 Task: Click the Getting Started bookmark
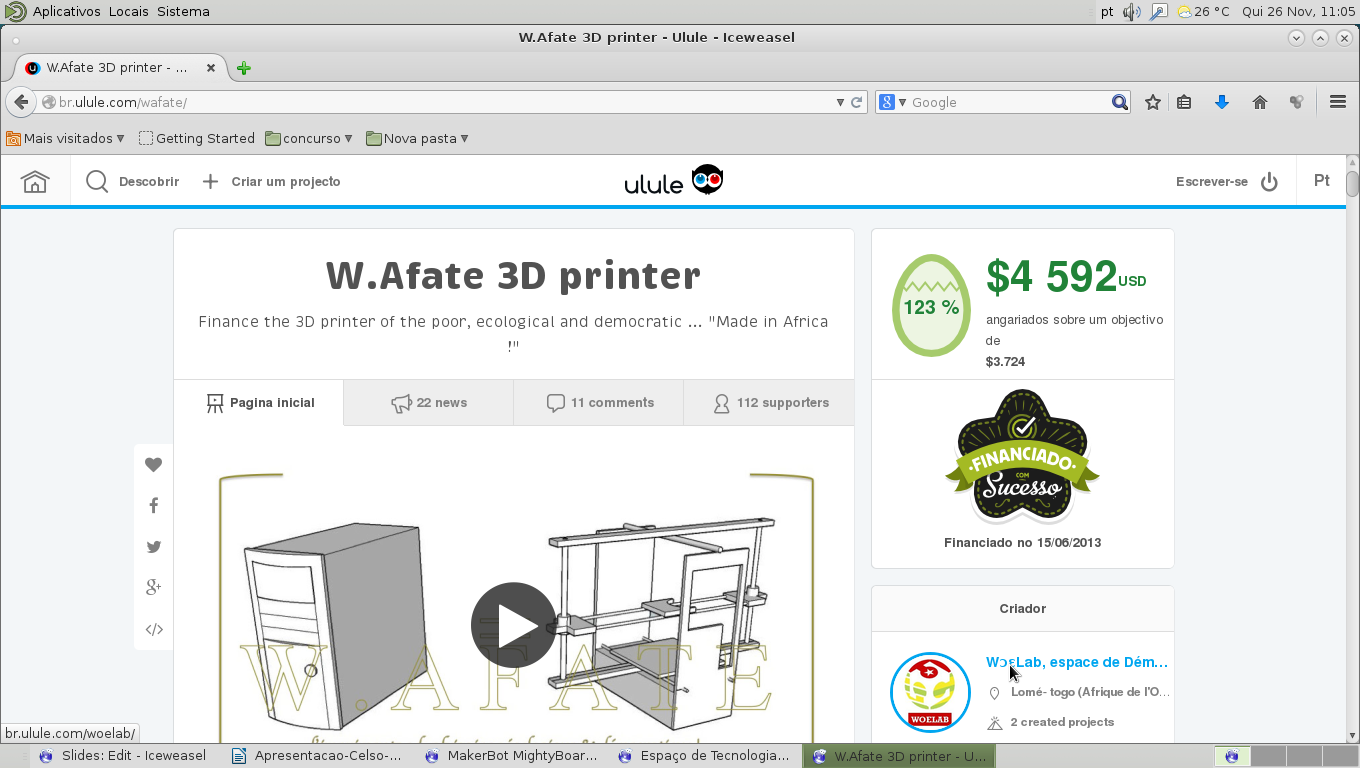197,138
